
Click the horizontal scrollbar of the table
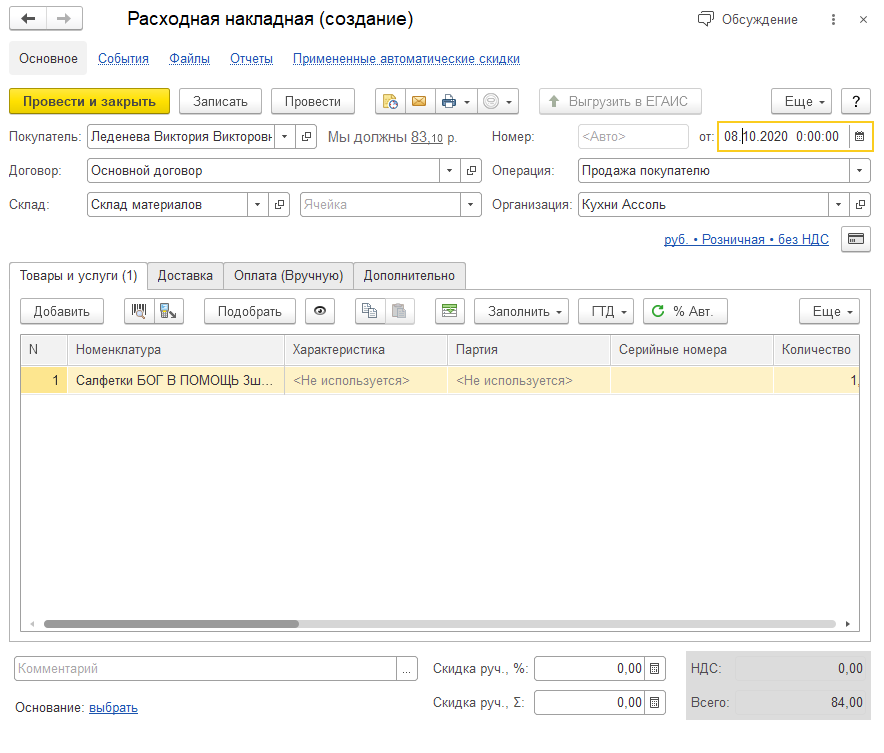pyautogui.click(x=170, y=623)
